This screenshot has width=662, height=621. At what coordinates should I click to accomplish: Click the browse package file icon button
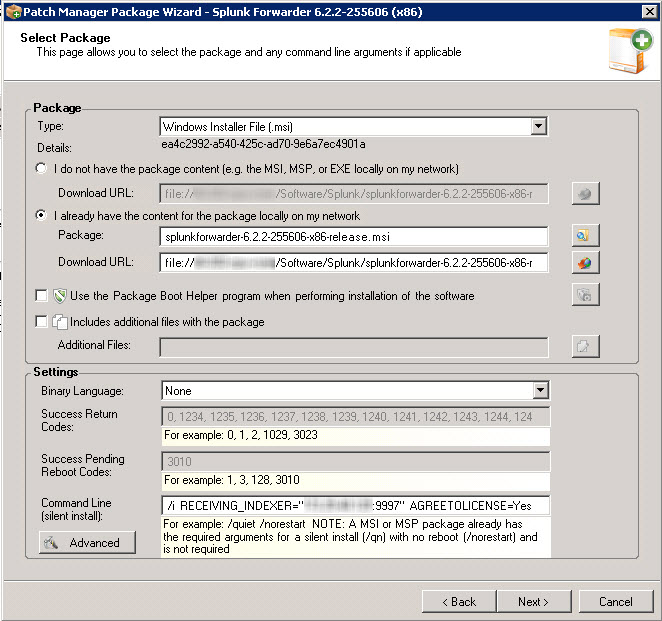(x=586, y=236)
